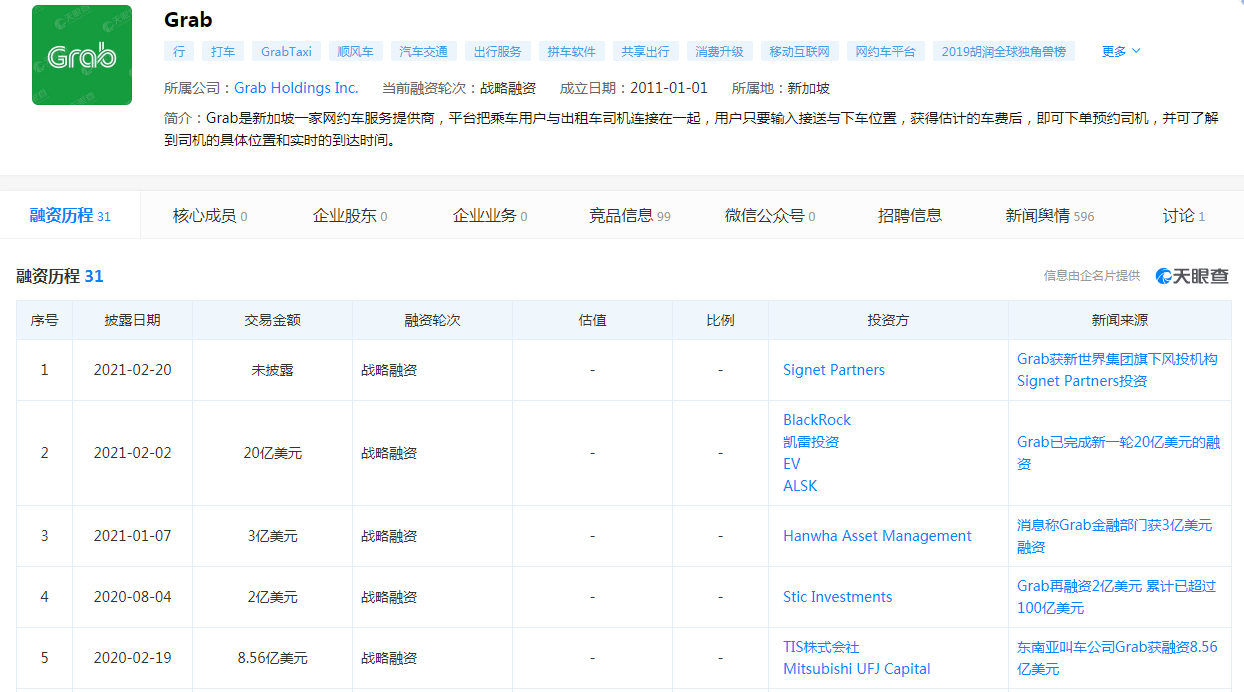Switch to the 企业股东 tab
Viewport: 1244px width, 692px height.
coord(350,215)
